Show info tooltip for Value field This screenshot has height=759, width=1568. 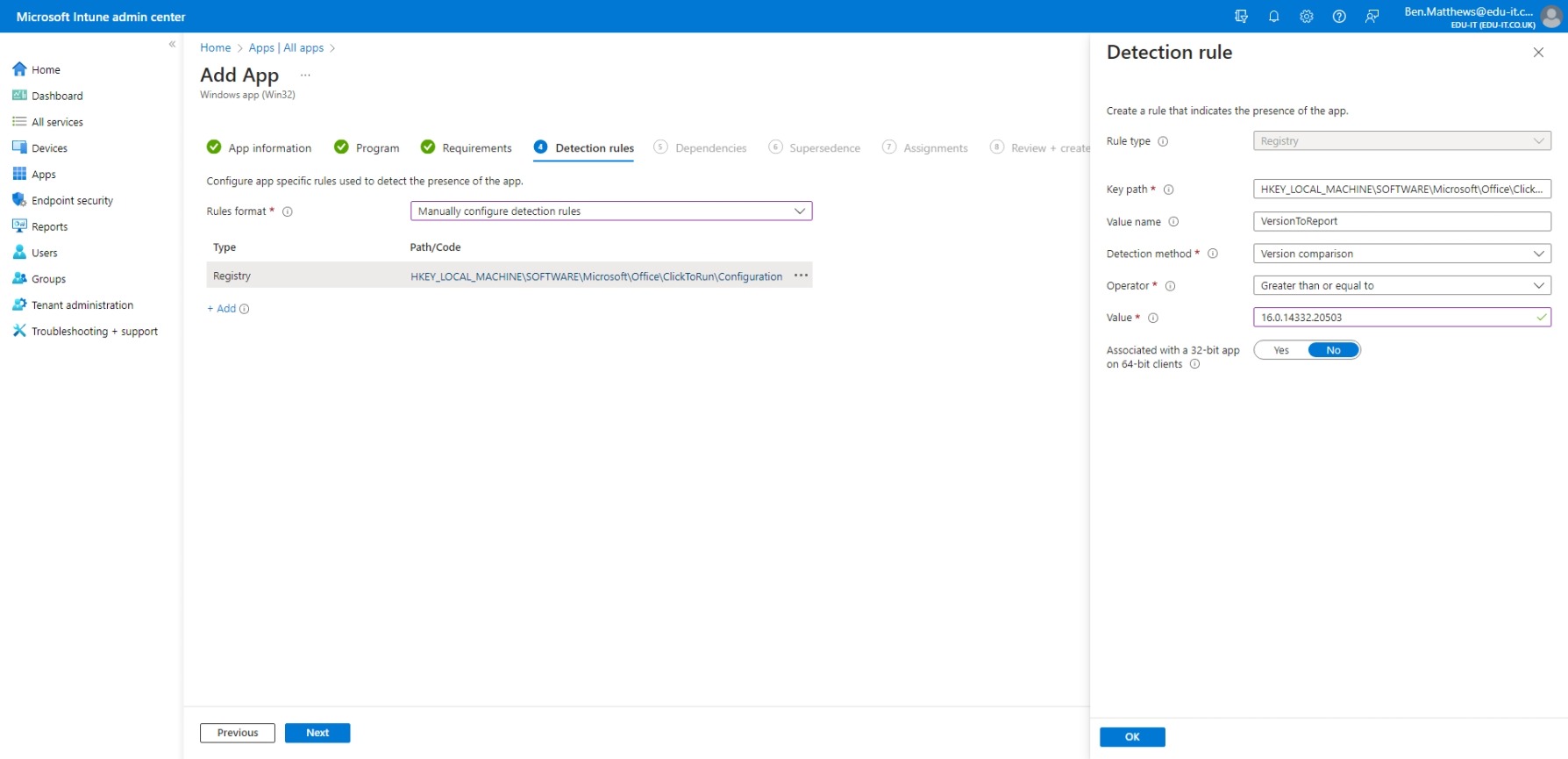click(1153, 318)
